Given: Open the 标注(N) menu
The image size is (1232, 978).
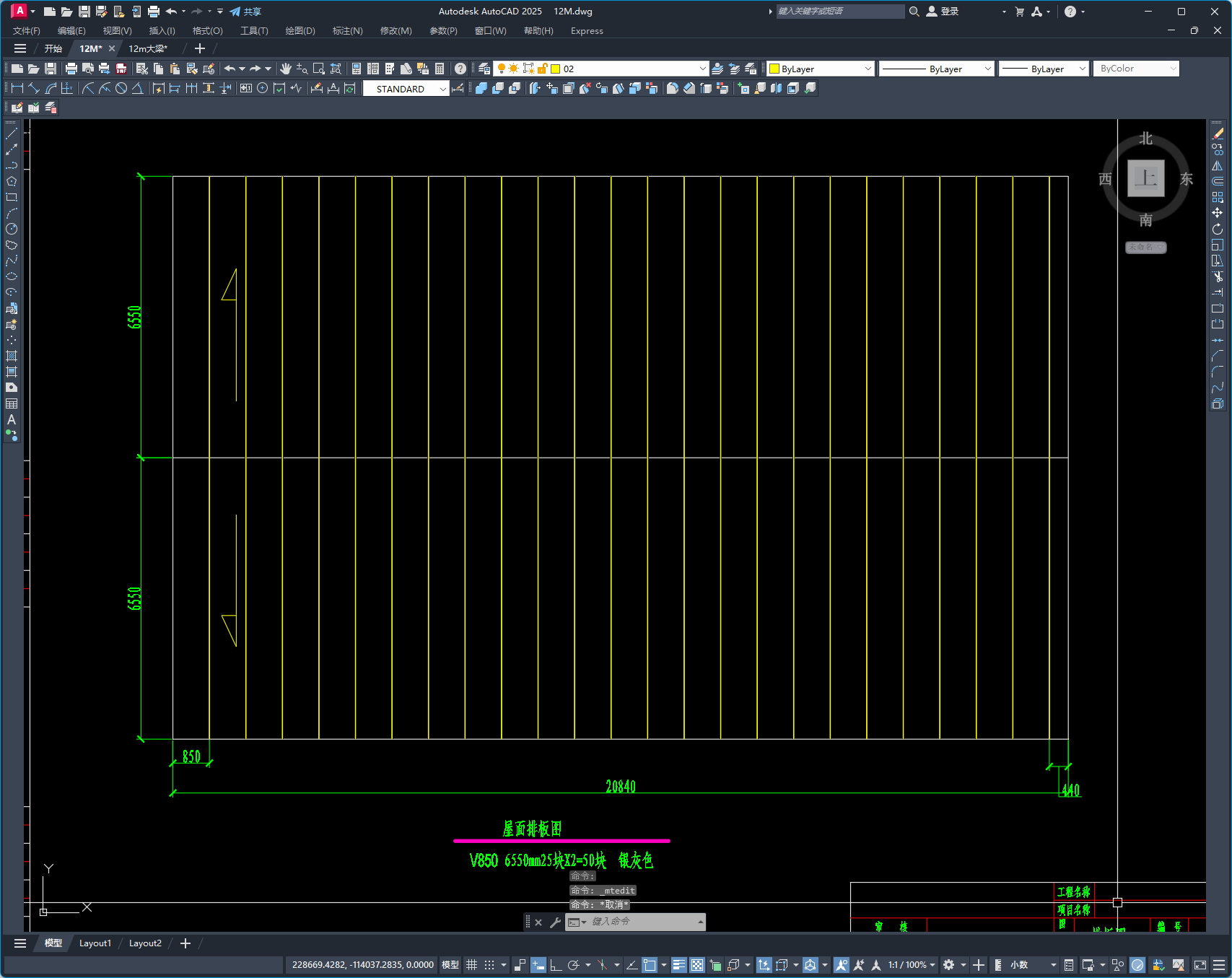Looking at the screenshot, I should (x=347, y=30).
